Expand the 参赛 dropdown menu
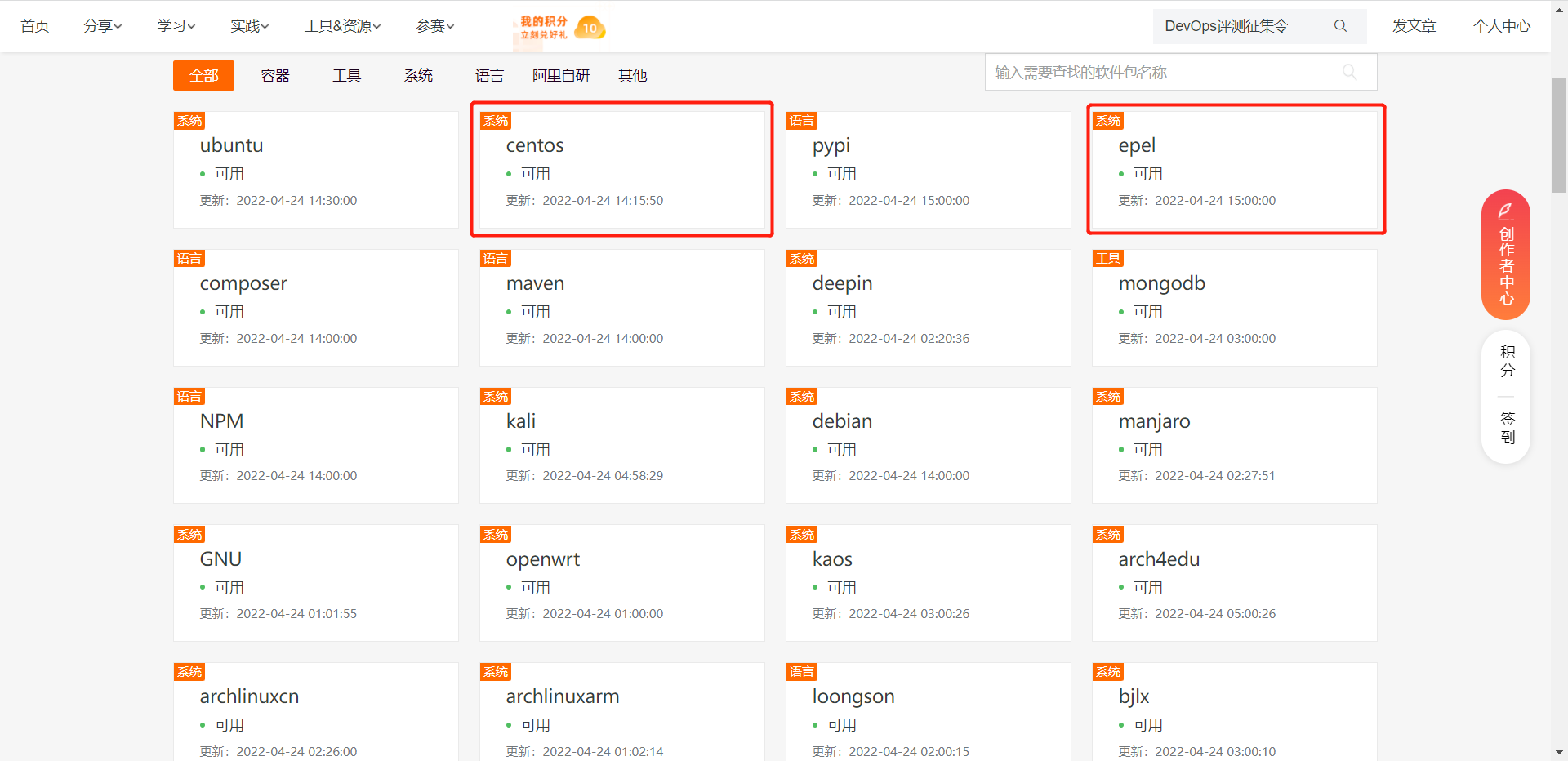This screenshot has width=1568, height=761. (435, 26)
